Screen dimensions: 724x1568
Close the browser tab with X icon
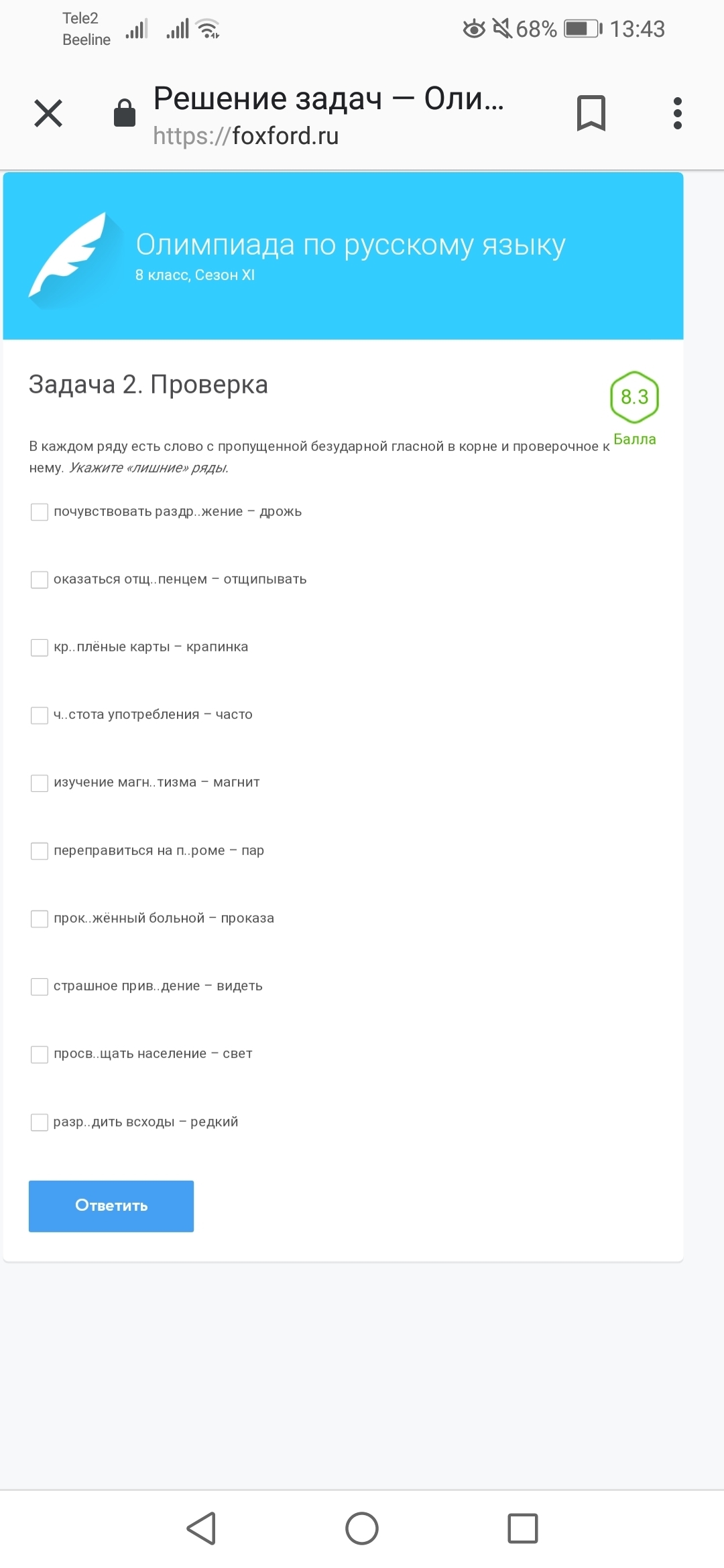coord(48,113)
